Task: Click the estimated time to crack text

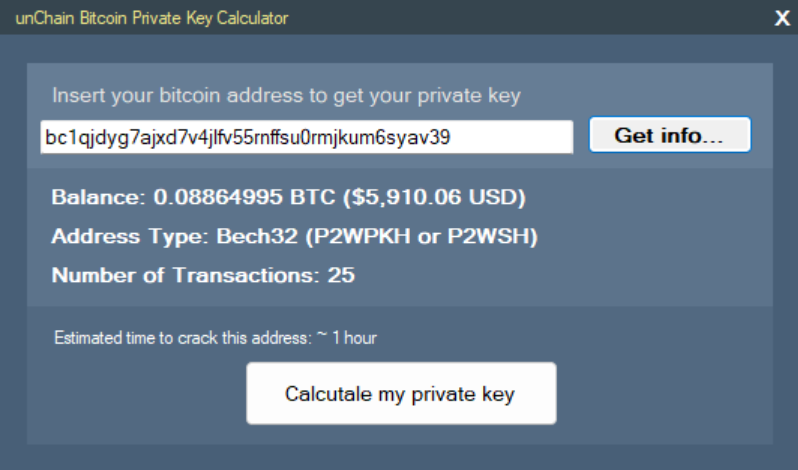Action: [183, 338]
